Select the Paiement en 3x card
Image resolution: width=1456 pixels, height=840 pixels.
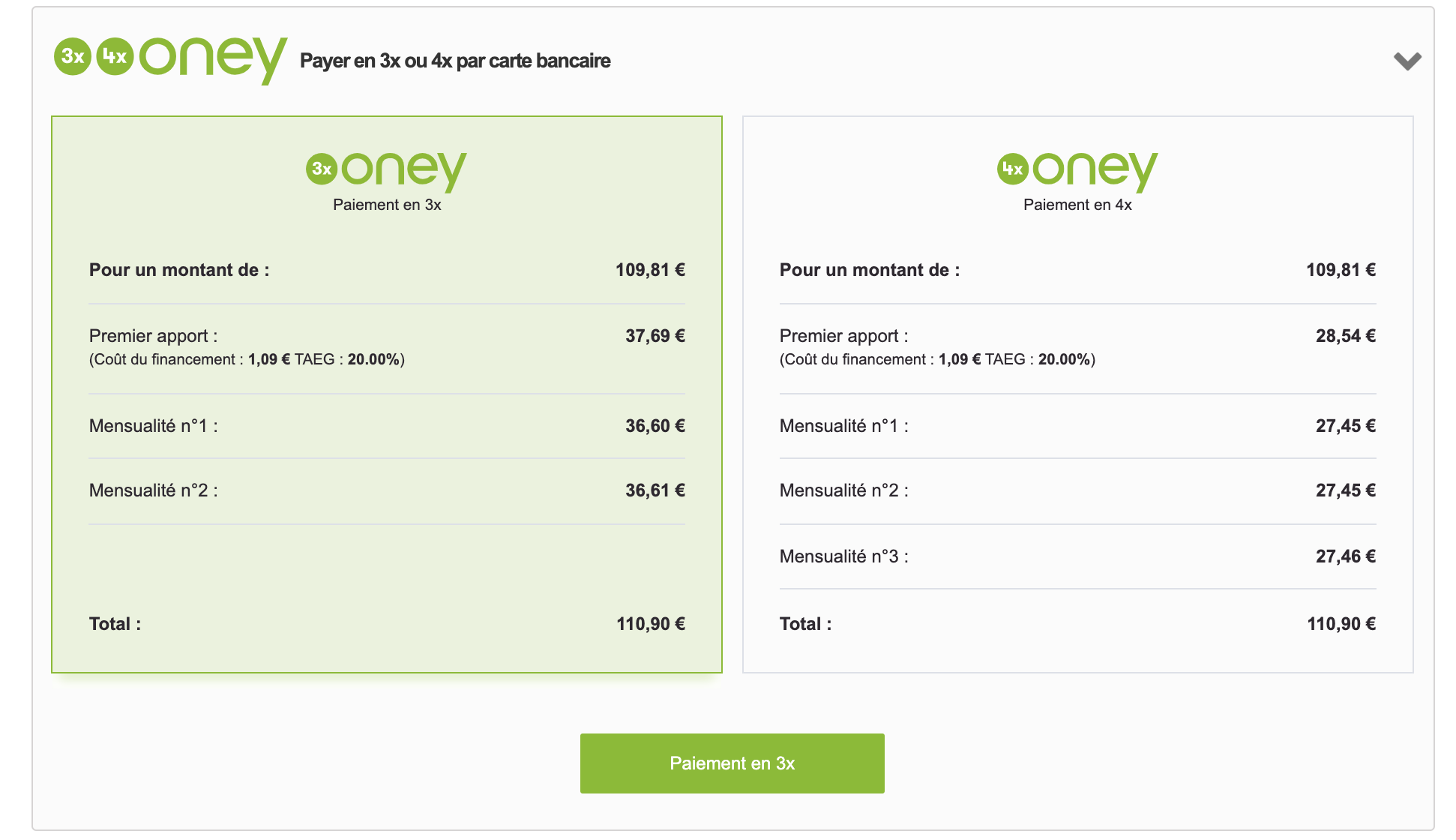[x=387, y=394]
